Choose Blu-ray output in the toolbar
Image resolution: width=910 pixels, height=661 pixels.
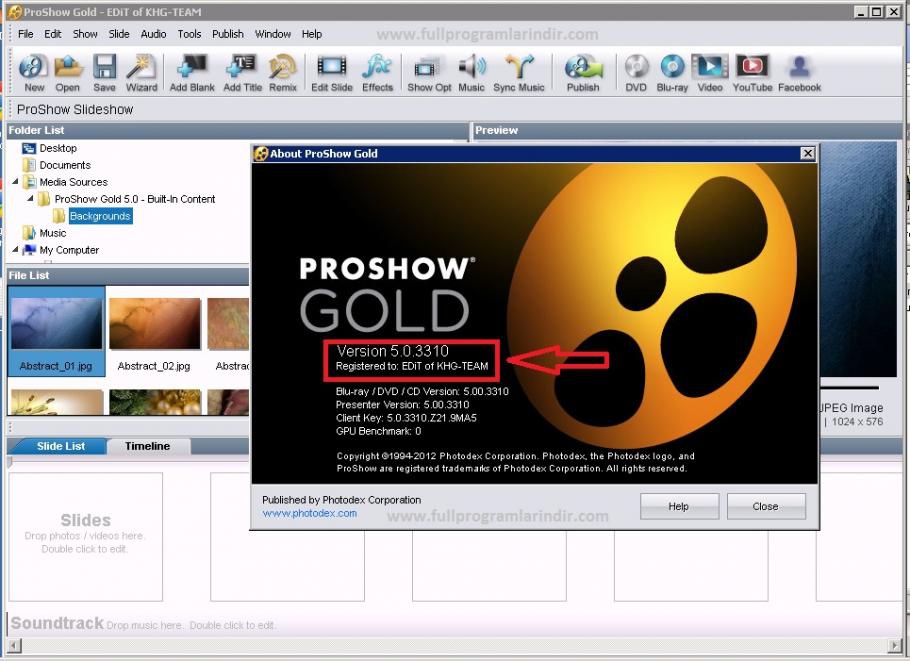point(672,73)
